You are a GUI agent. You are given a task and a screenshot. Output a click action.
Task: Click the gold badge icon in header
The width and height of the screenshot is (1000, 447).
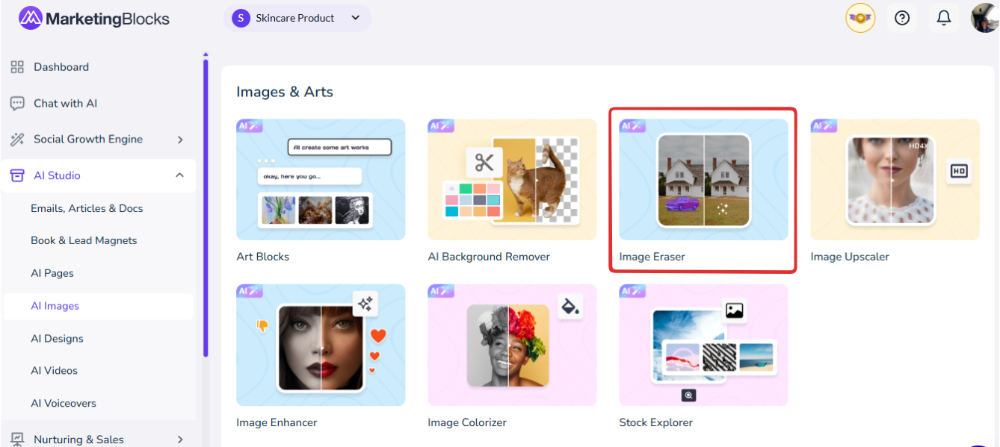[x=860, y=18]
